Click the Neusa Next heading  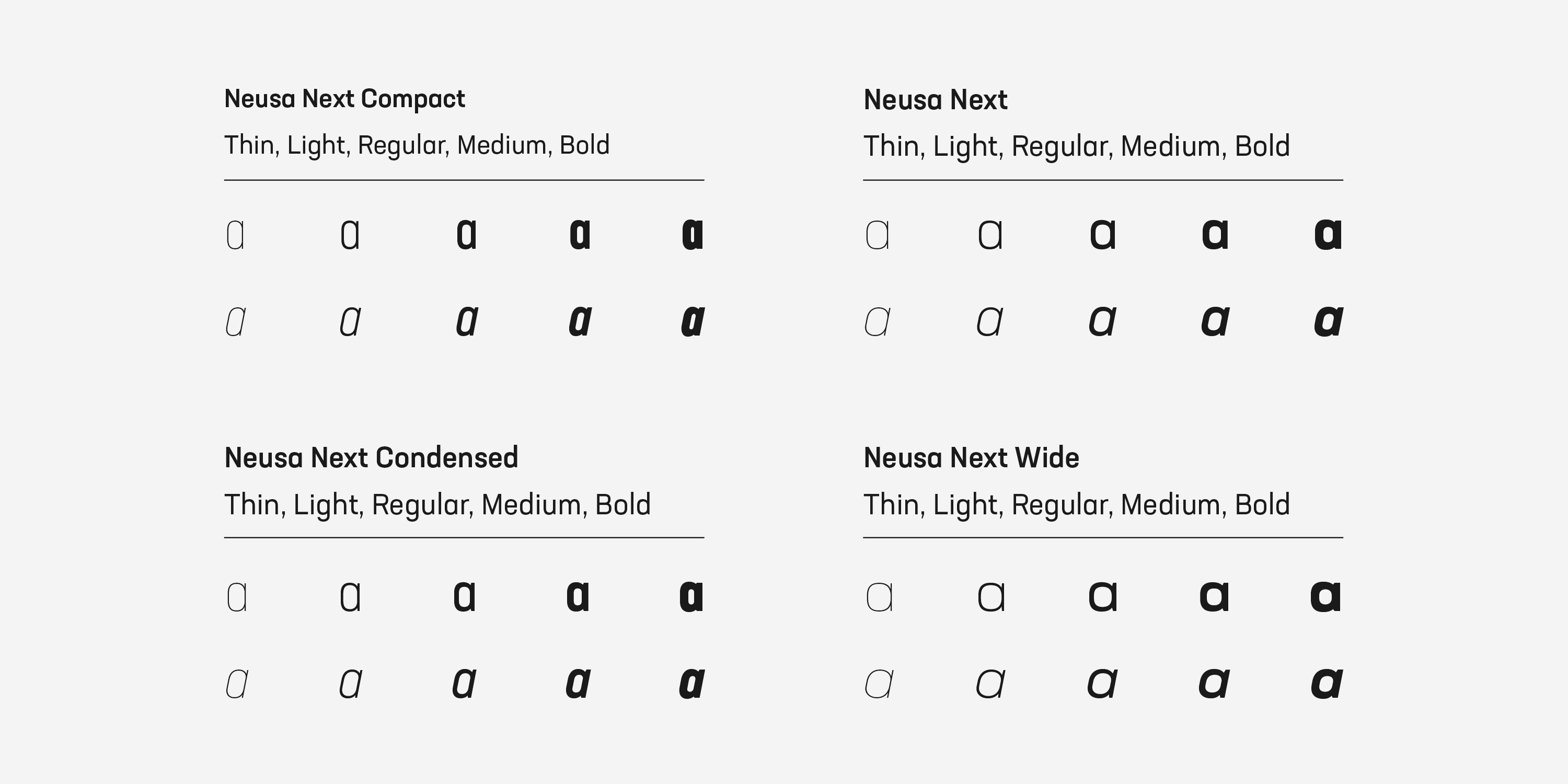[935, 100]
